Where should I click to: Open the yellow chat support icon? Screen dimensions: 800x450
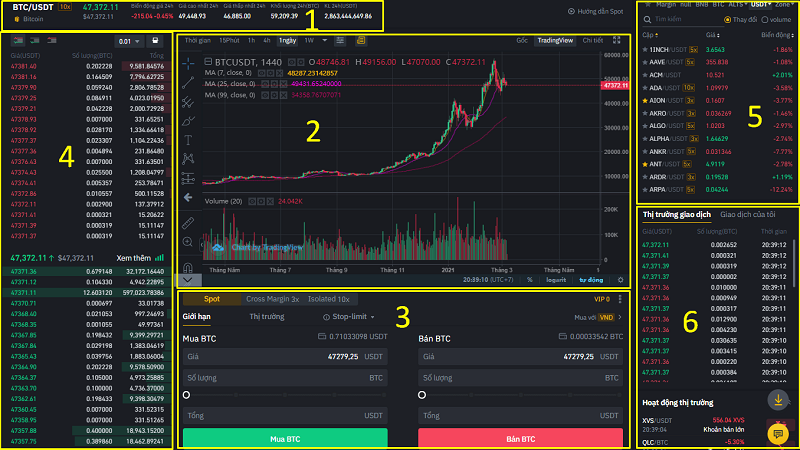(x=778, y=434)
